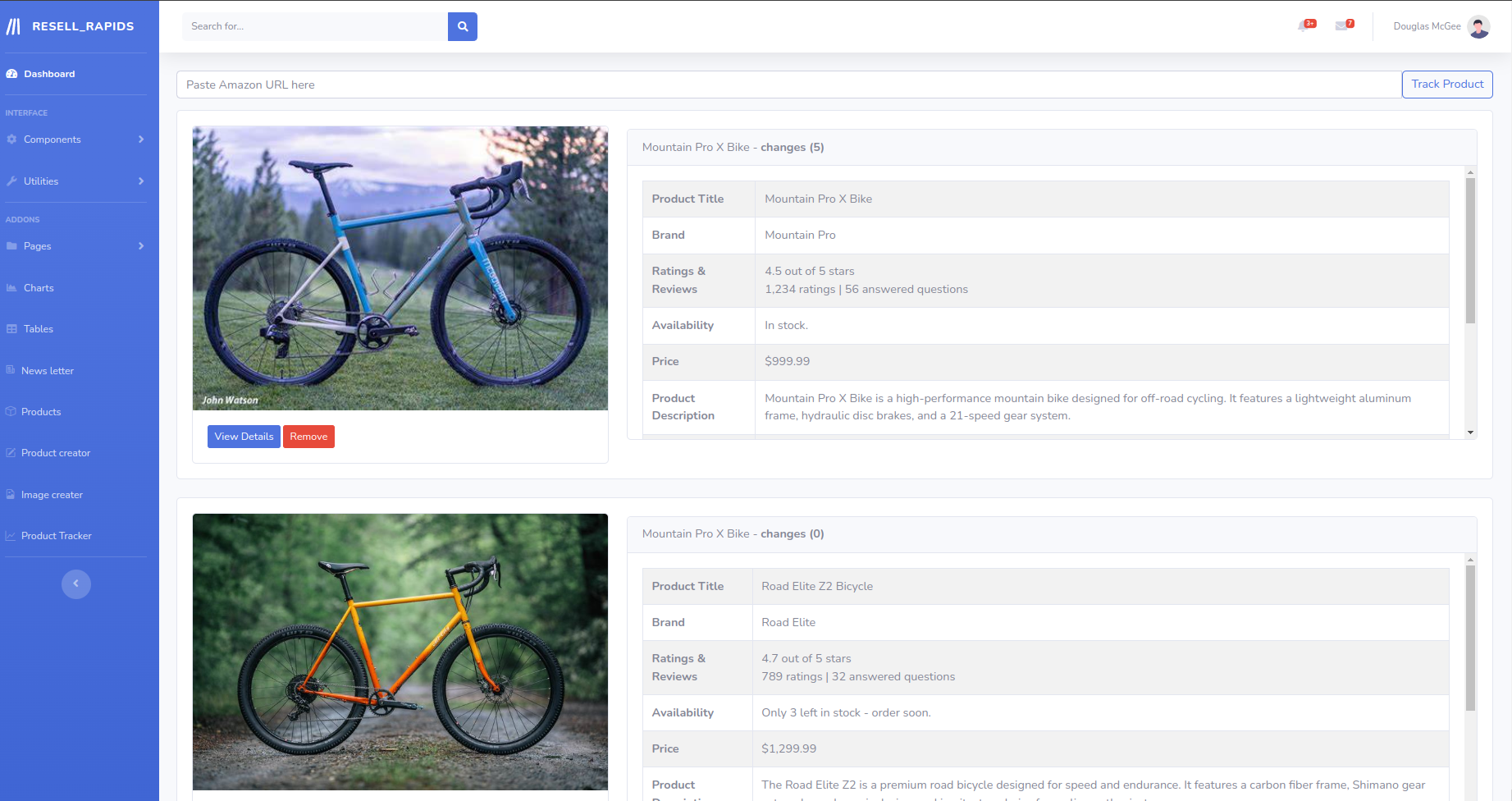Click View Details for Mountain Pro X Bike
Image resolution: width=1512 pixels, height=801 pixels.
click(x=244, y=437)
